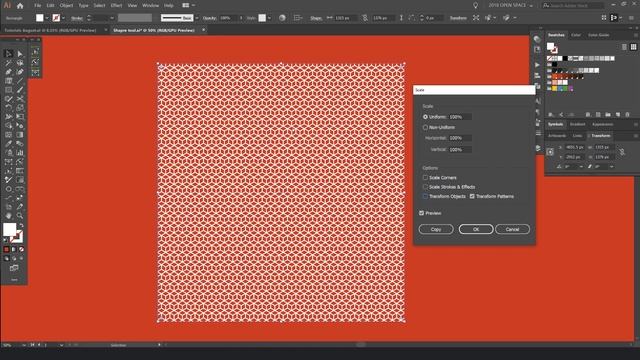Image resolution: width=640 pixels, height=360 pixels.
Task: Click the Delete Swatch trash icon
Action: coord(628,115)
